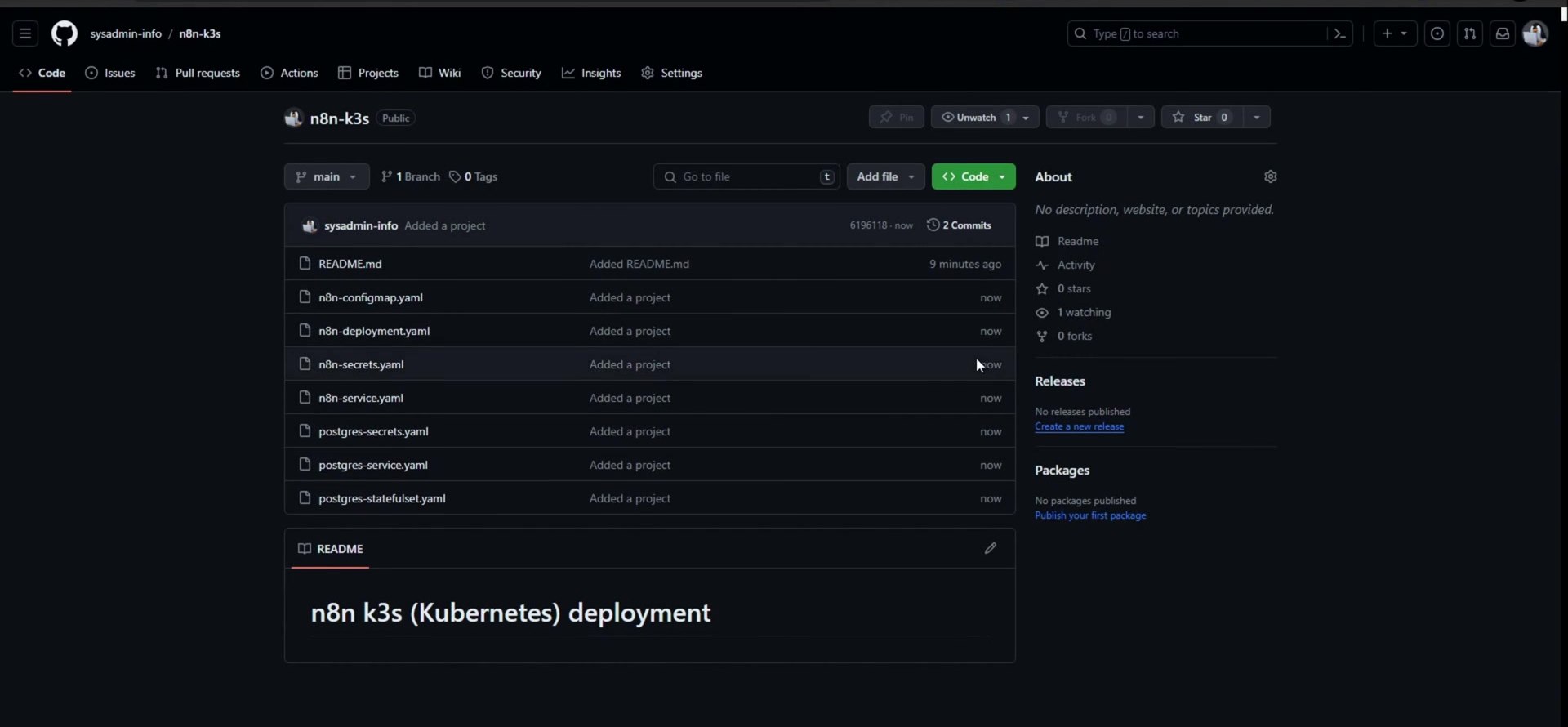
Task: Open the notifications inbox icon
Action: coord(1503,33)
